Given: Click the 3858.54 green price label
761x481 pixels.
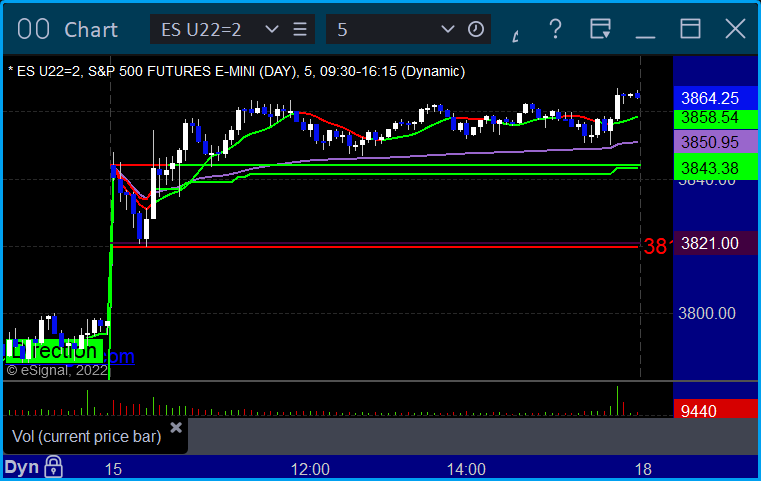Looking at the screenshot, I should click(715, 118).
